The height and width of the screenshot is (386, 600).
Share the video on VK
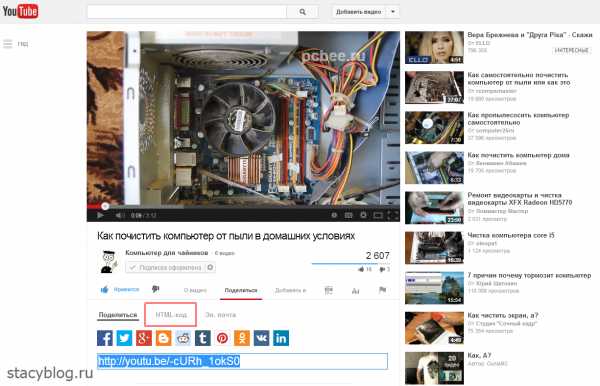click(261, 338)
